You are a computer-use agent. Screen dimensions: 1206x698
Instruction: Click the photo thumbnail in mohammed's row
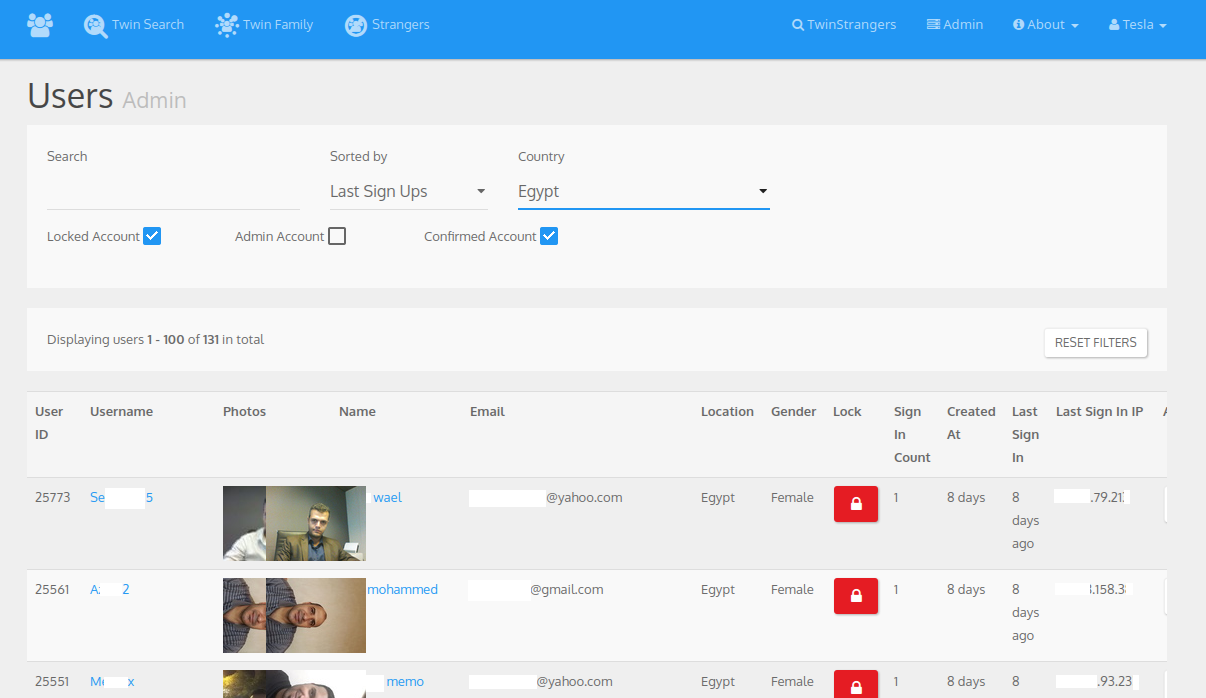[x=294, y=615]
